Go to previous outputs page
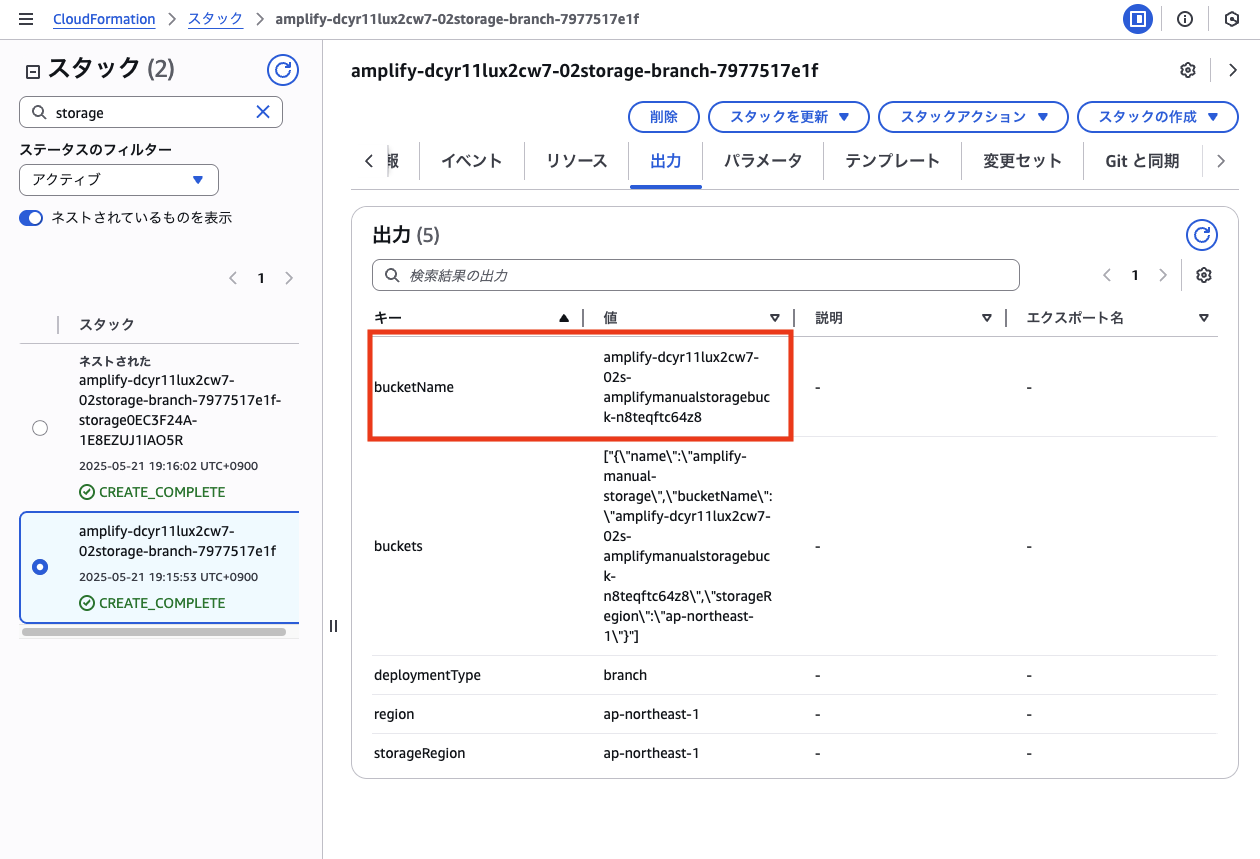Image resolution: width=1260 pixels, height=859 pixels. coord(1107,275)
